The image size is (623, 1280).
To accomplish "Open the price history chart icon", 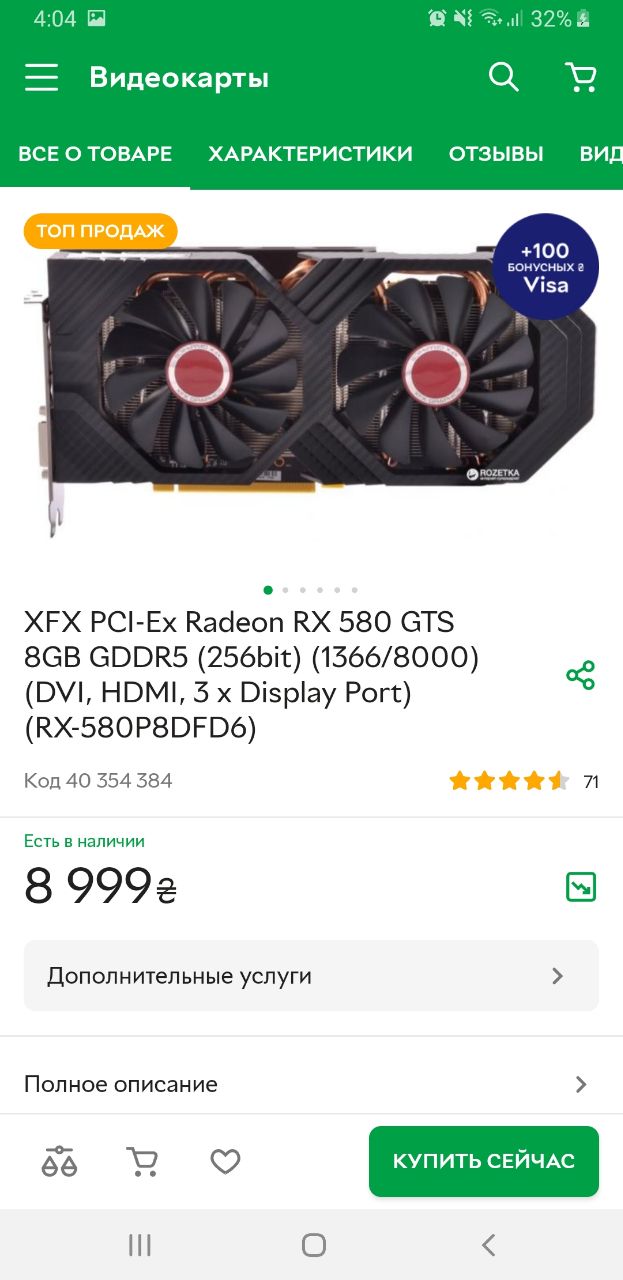I will coord(581,886).
